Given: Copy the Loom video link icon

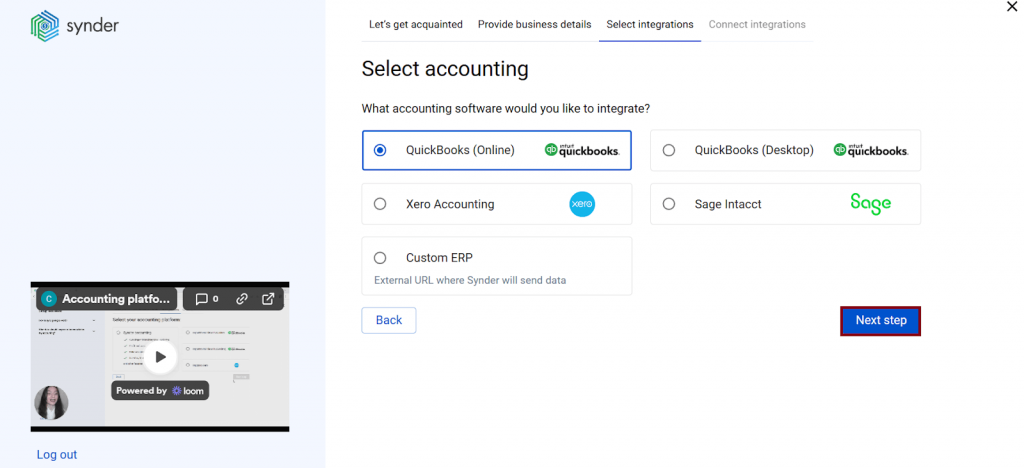Looking at the screenshot, I should coord(242,298).
